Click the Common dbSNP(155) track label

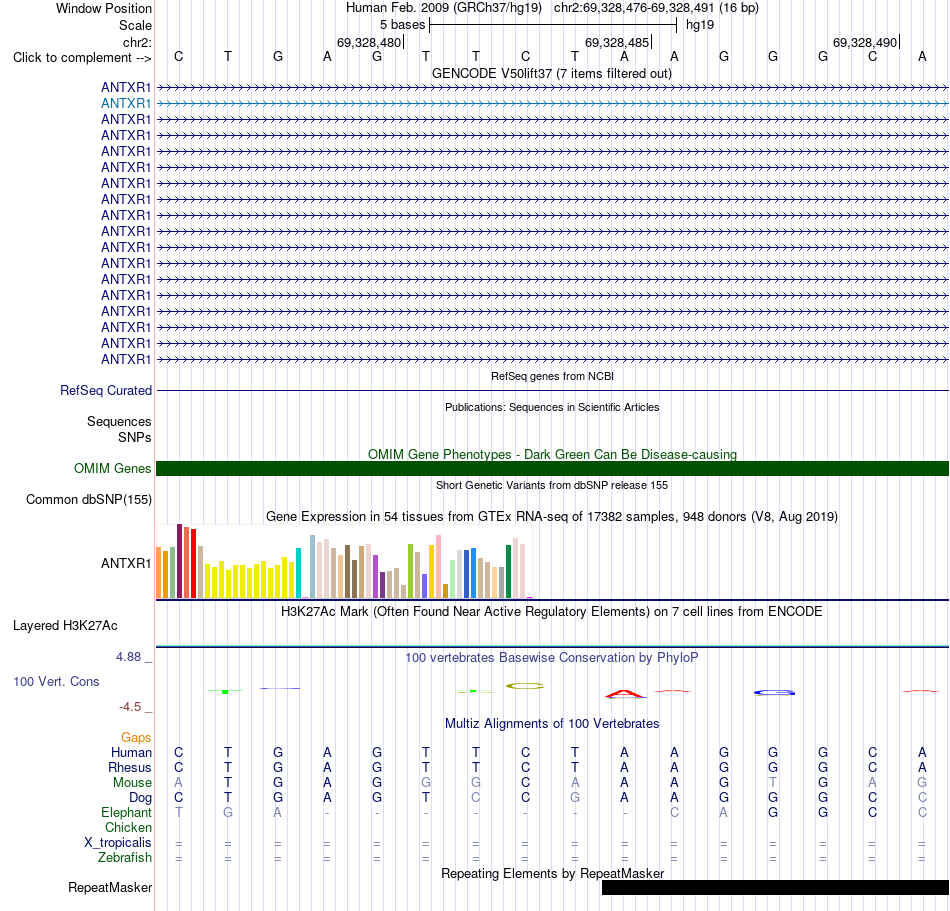tap(88, 500)
